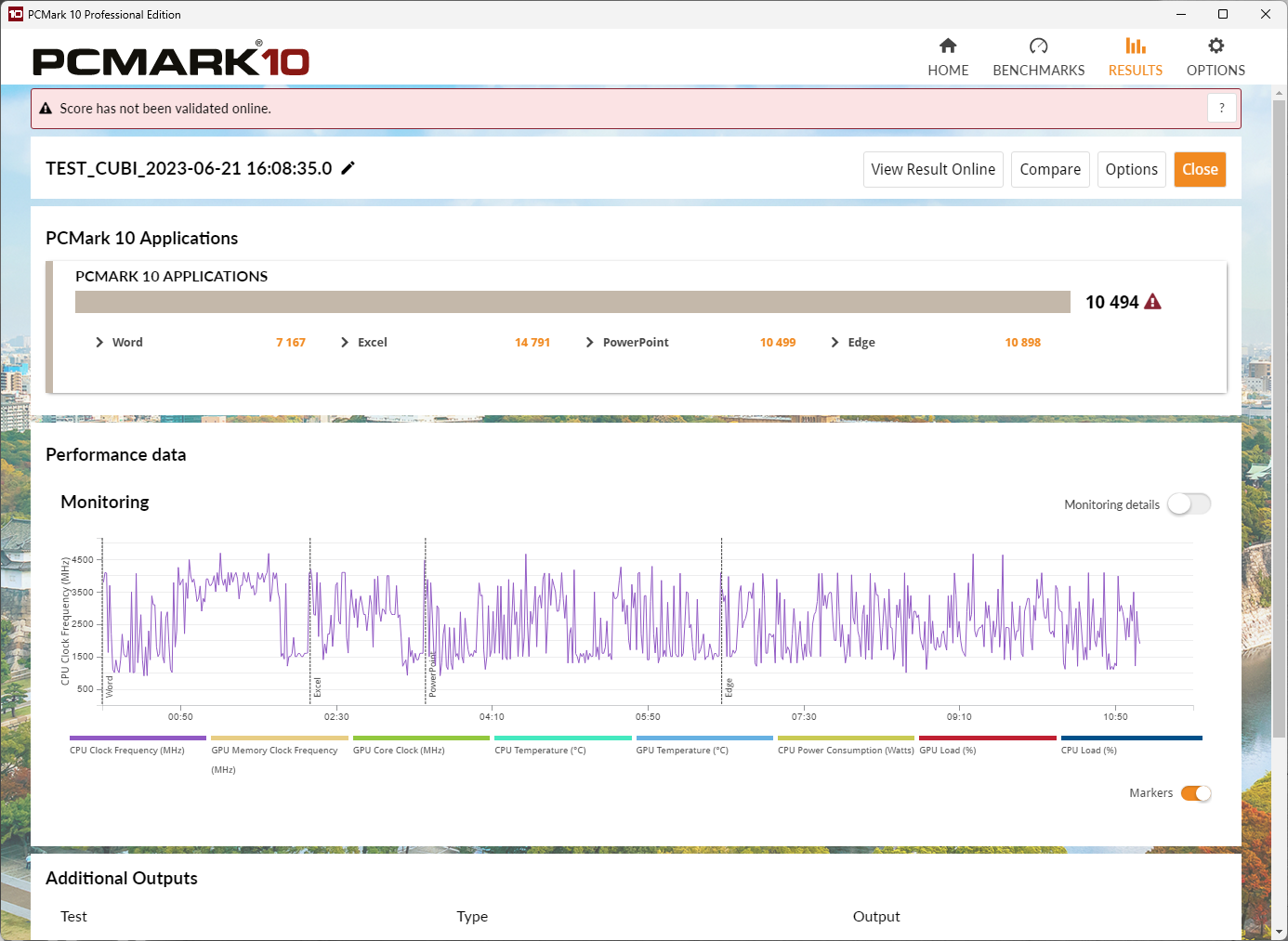Viewport: 1288px width, 941px height.
Task: Select the GPU Temperature legend swatch
Action: (x=704, y=738)
